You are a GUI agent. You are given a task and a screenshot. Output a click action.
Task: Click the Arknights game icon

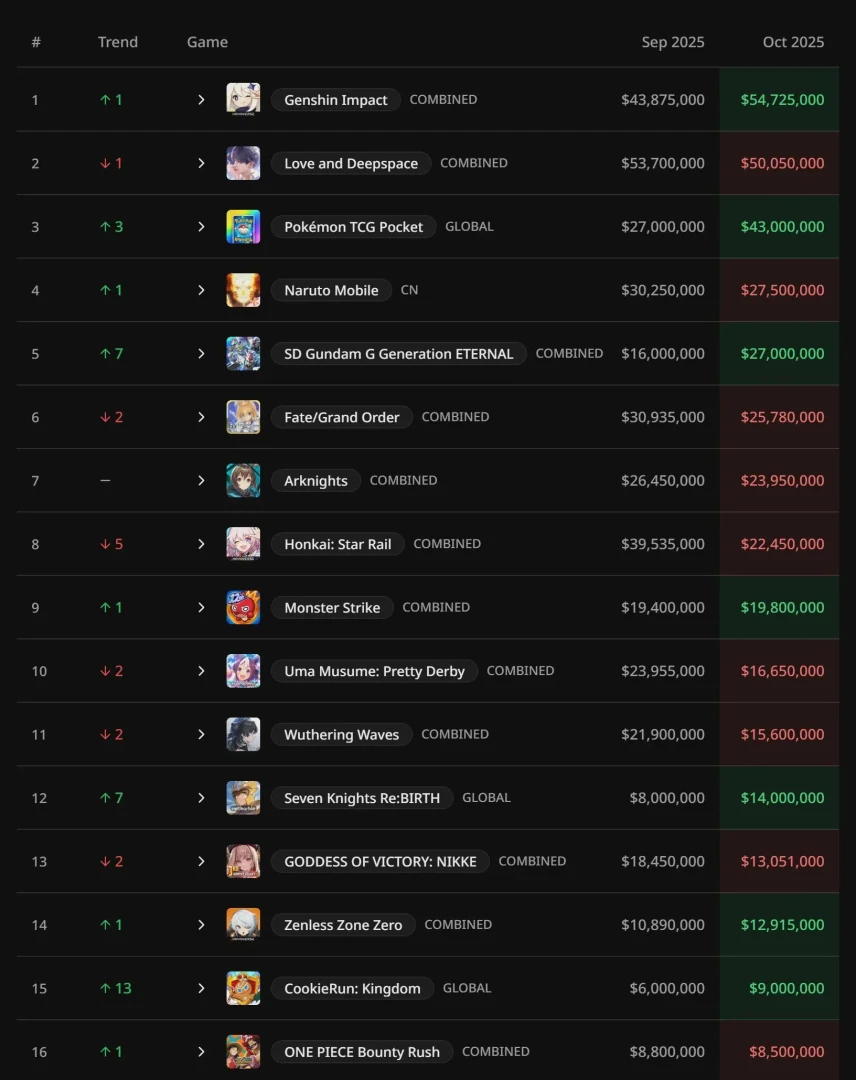click(x=243, y=481)
